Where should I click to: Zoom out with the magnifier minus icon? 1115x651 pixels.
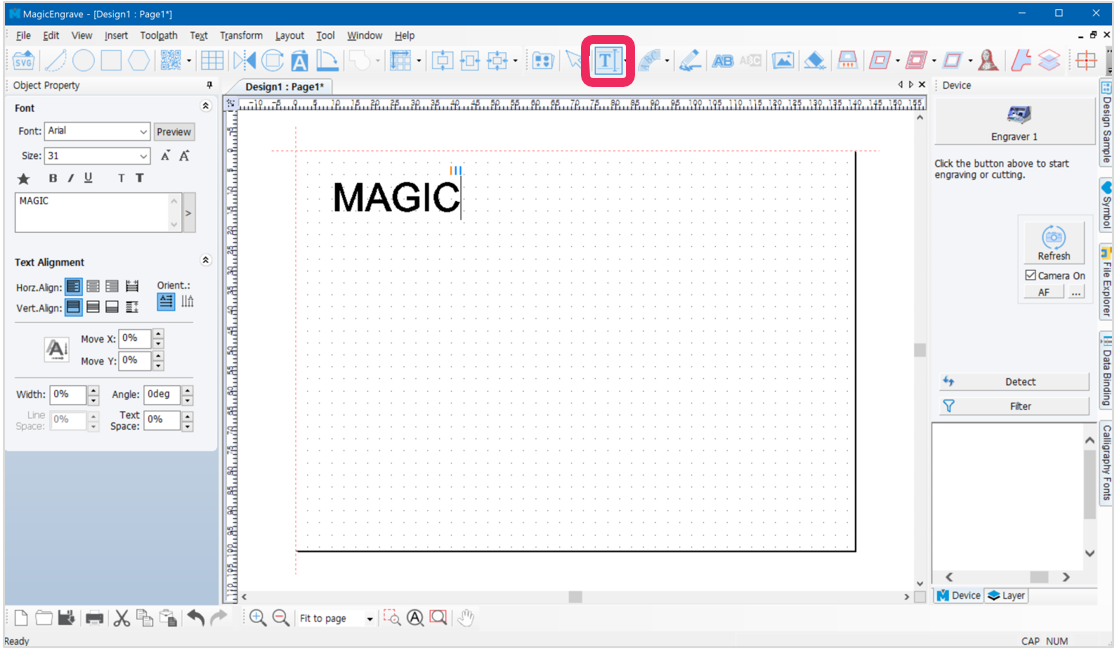pos(281,618)
